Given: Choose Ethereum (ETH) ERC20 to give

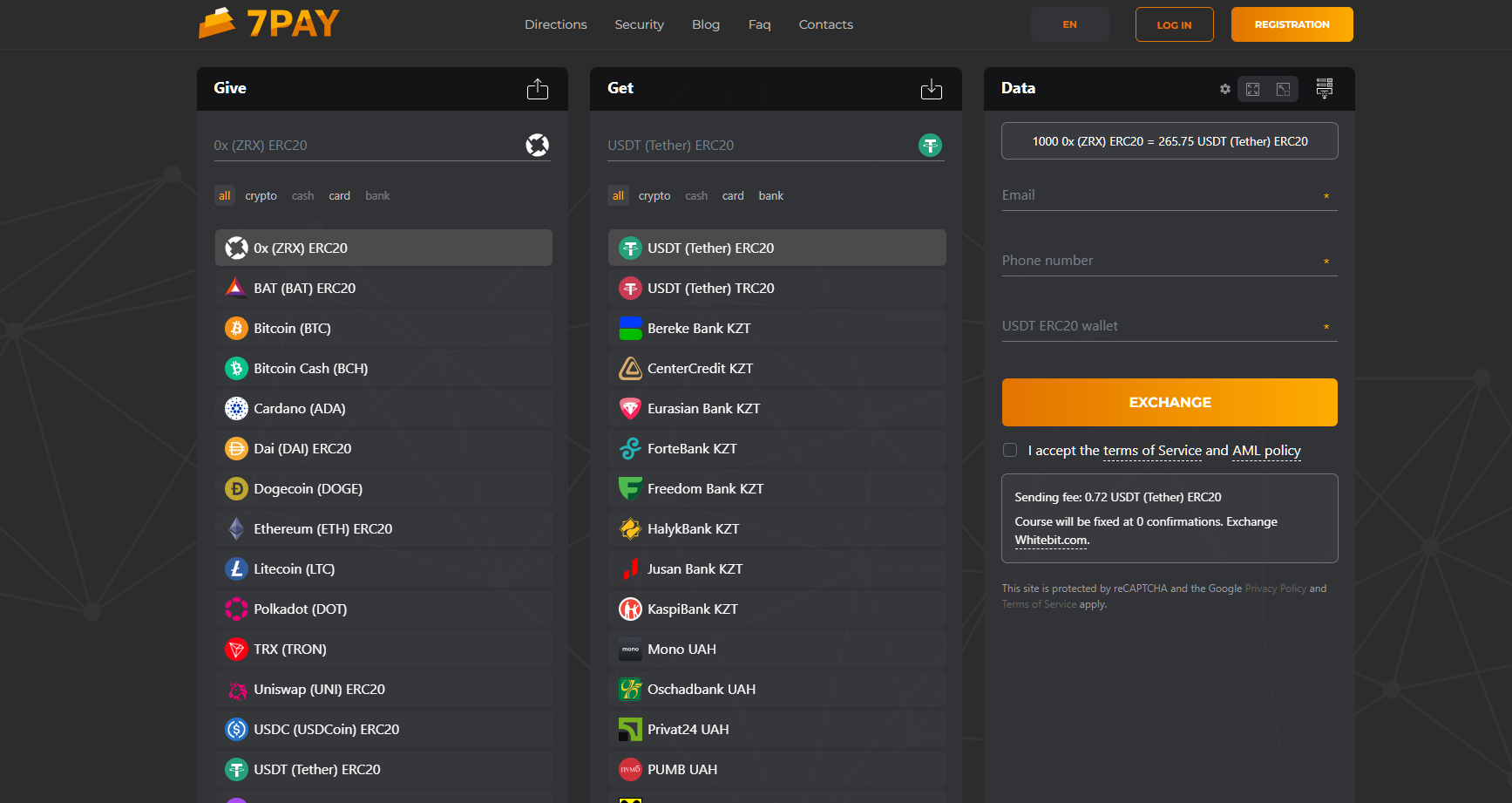Looking at the screenshot, I should [x=383, y=528].
